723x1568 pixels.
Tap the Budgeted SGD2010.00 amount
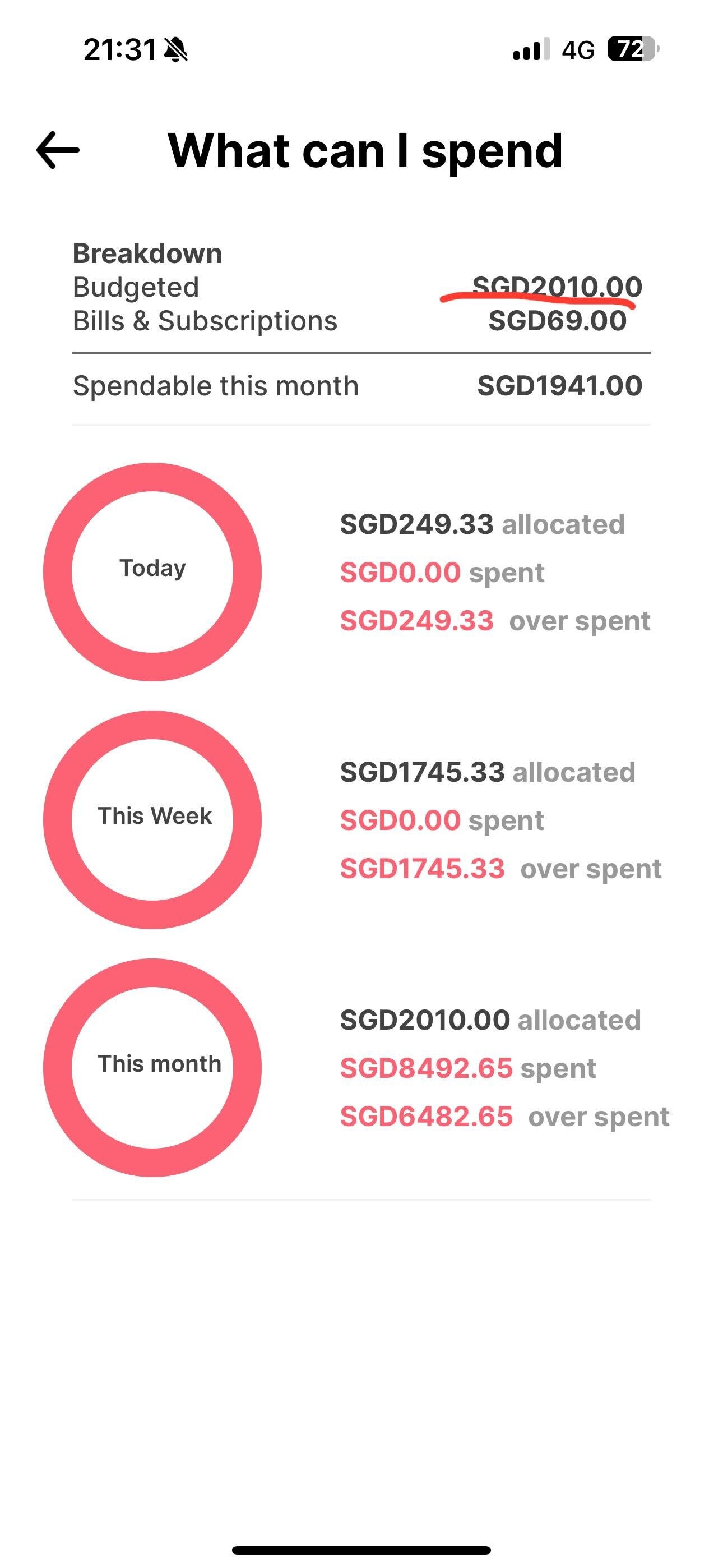[557, 287]
